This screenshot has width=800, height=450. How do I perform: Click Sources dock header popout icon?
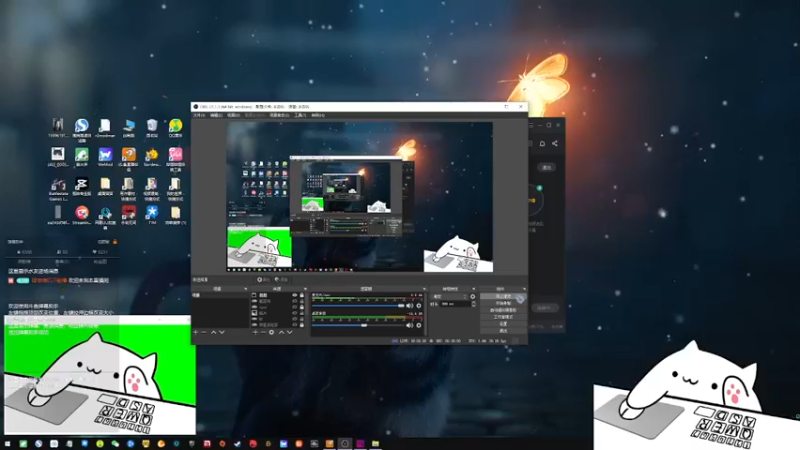pos(305,289)
